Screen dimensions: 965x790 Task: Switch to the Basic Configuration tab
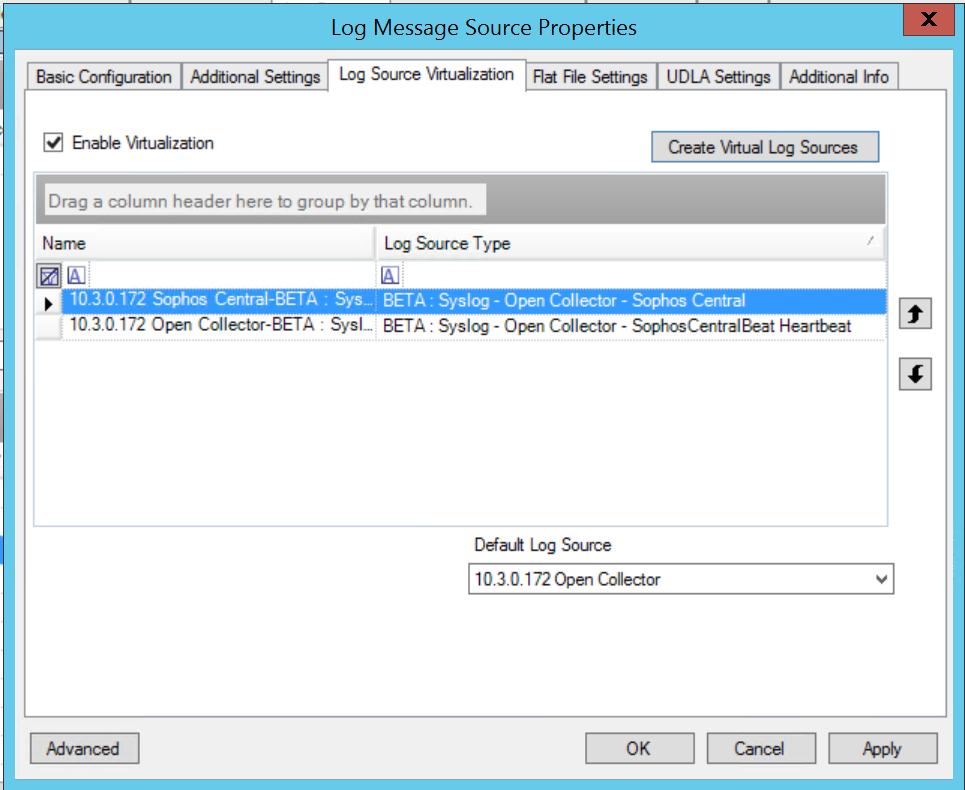pos(104,77)
